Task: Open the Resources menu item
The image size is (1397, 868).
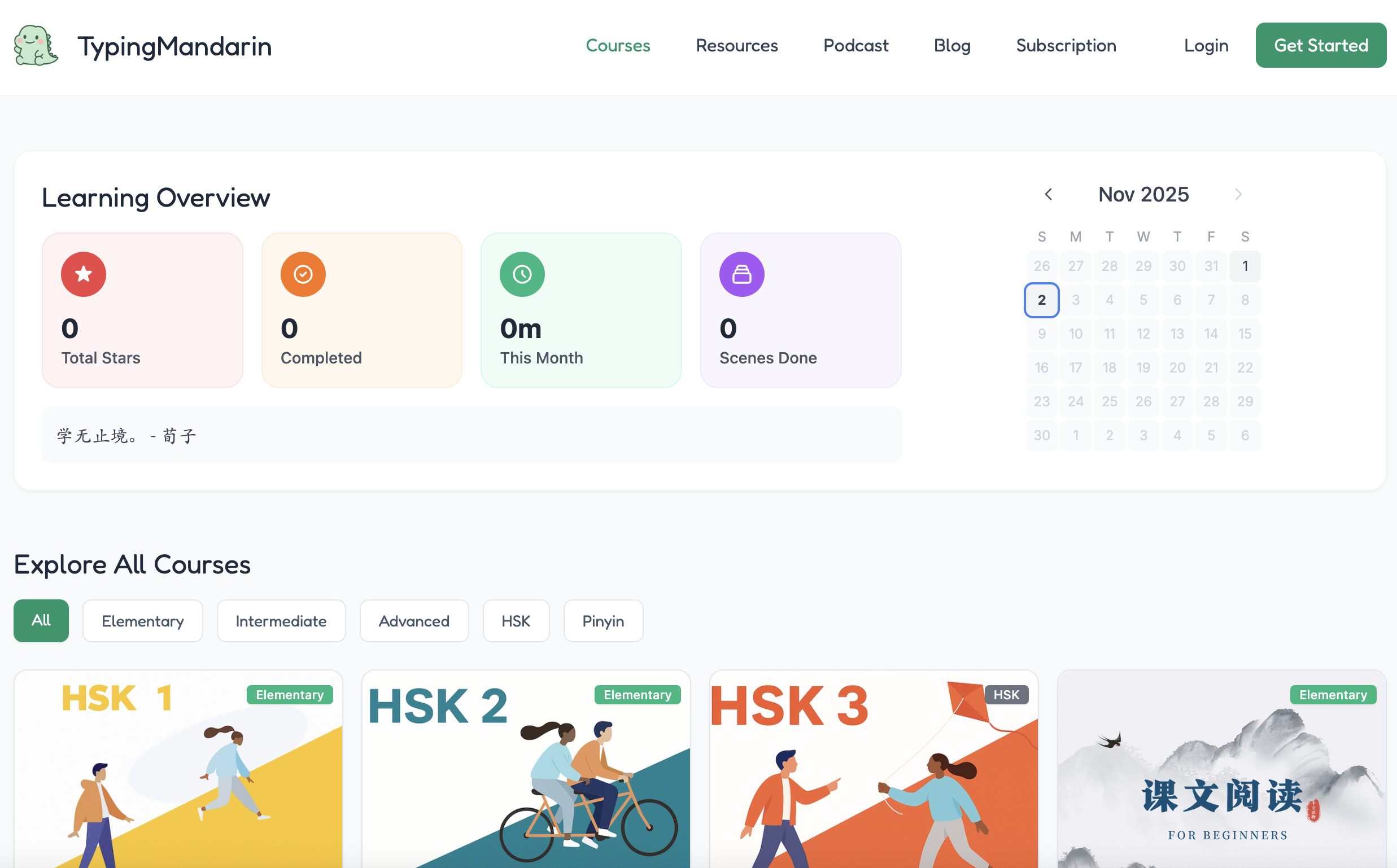Action: pyautogui.click(x=736, y=45)
